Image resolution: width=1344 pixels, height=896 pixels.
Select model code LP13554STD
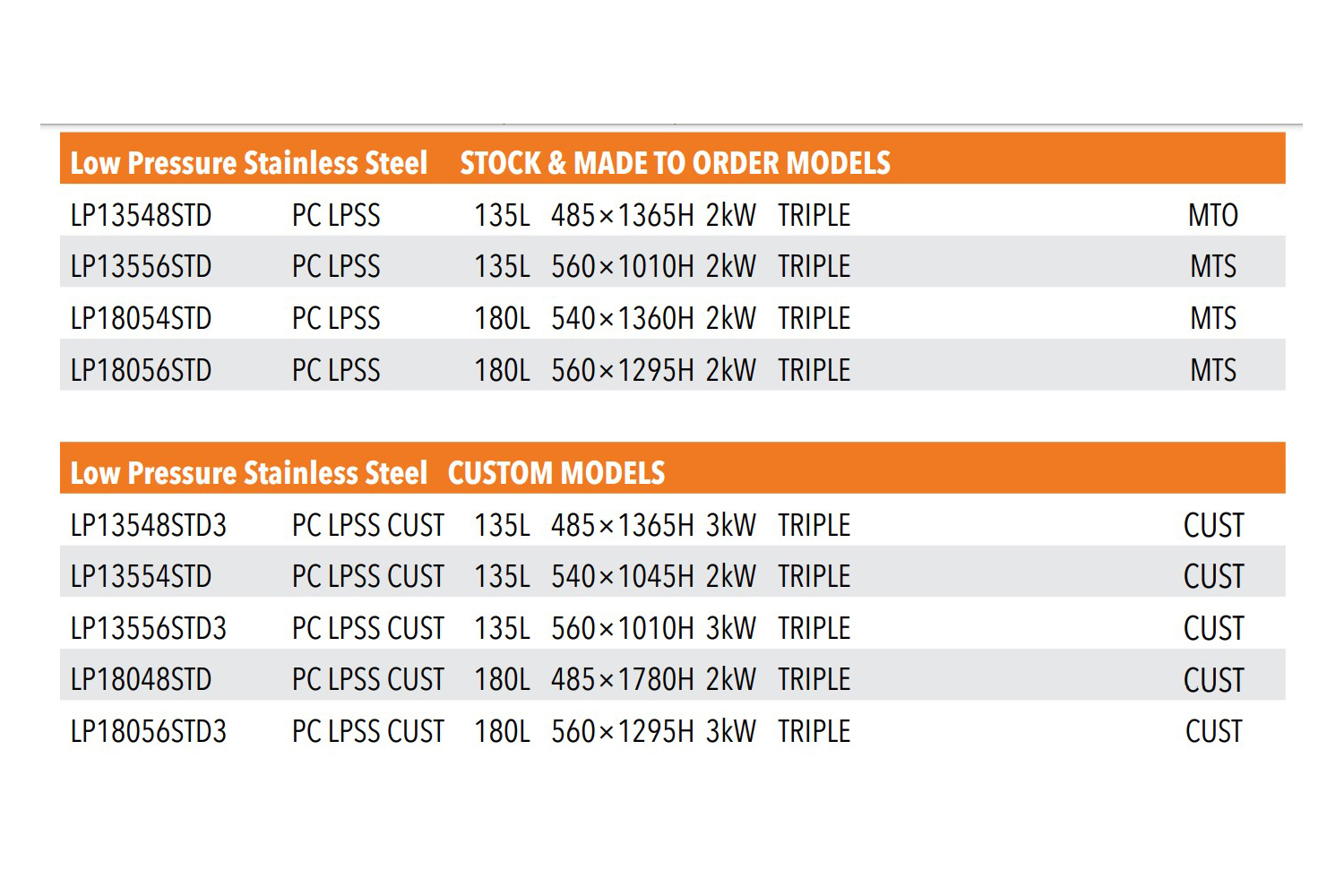tap(141, 576)
